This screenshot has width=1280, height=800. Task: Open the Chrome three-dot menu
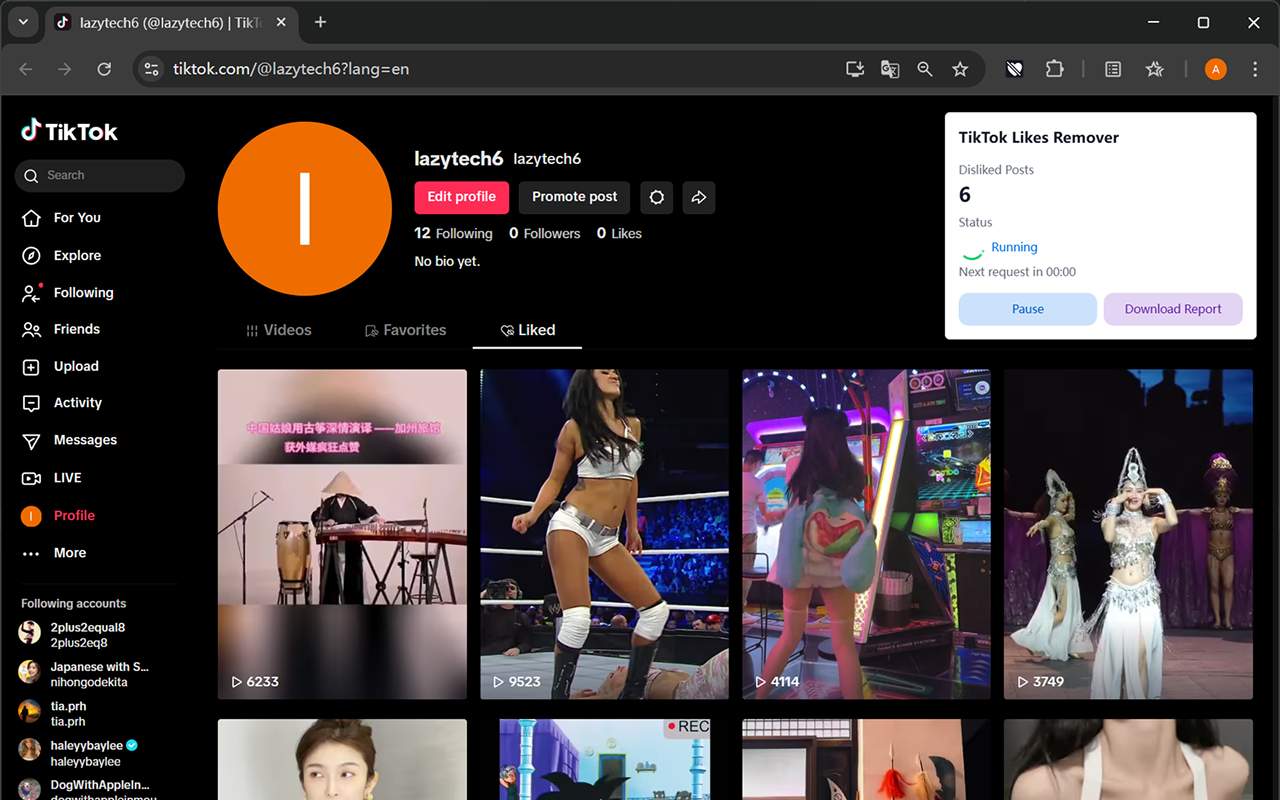point(1255,69)
